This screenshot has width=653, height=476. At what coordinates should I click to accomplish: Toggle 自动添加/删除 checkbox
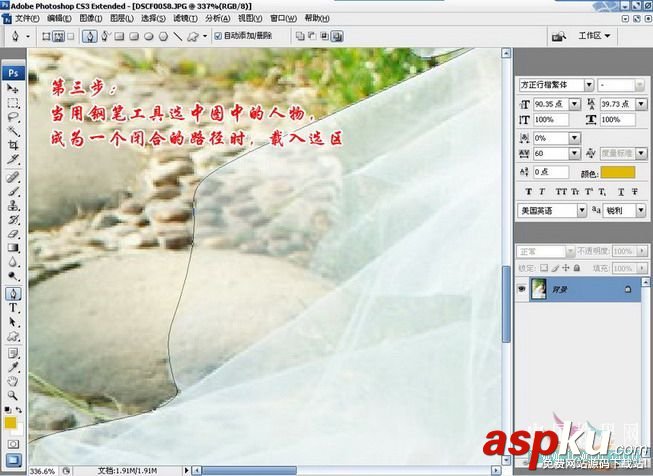coord(218,36)
